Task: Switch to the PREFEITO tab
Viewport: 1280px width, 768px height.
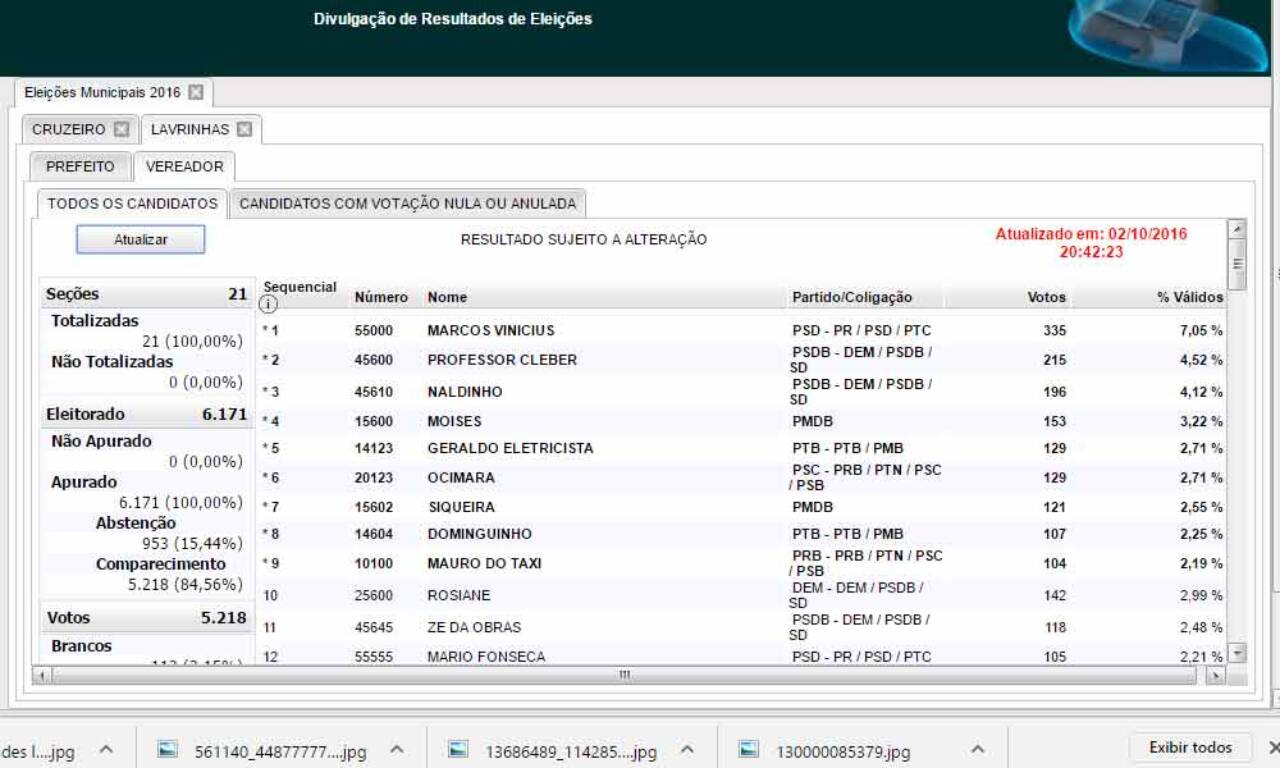Action: pos(80,167)
